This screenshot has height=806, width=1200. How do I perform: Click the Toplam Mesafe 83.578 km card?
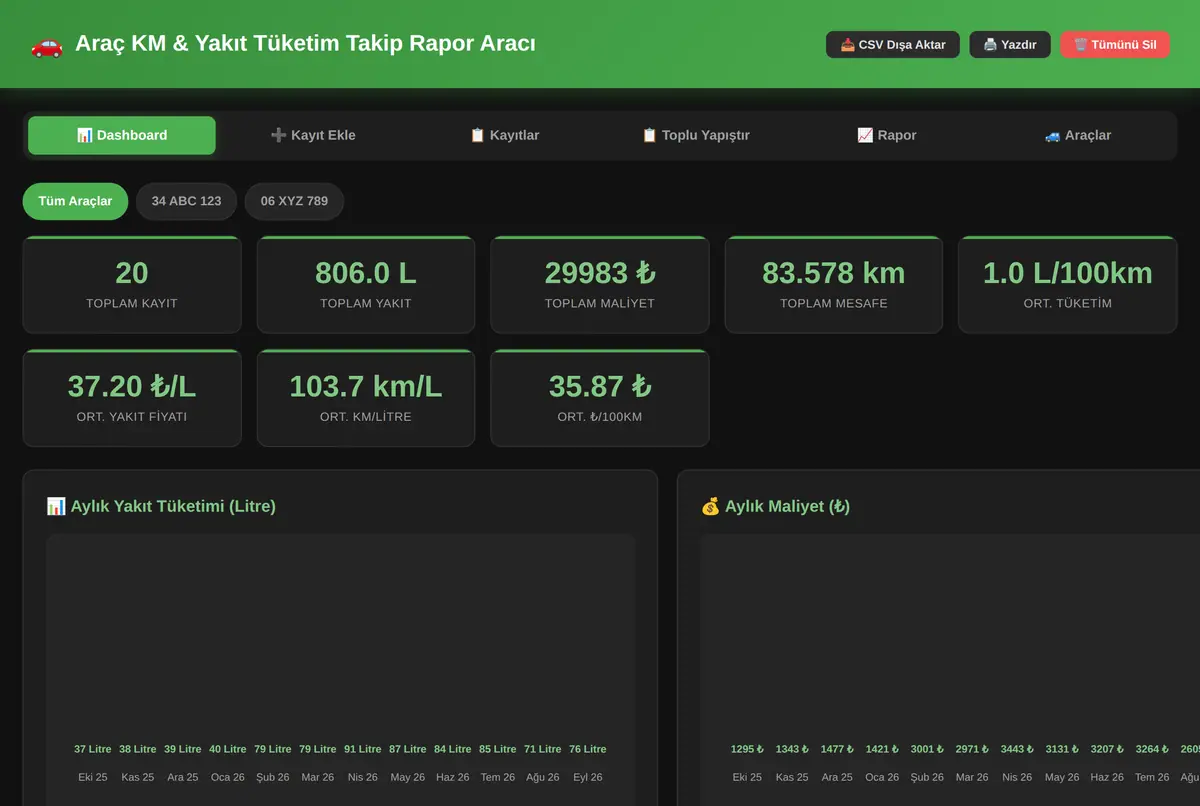834,285
